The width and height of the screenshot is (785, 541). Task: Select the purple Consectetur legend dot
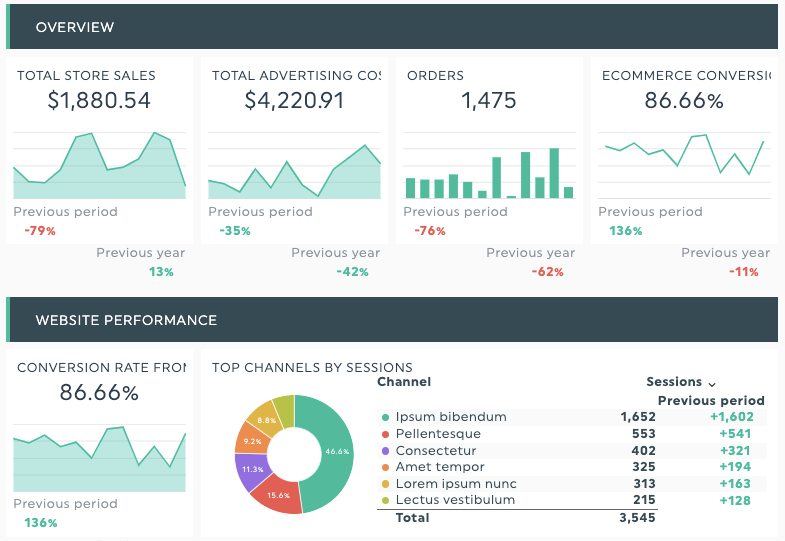[x=385, y=451]
